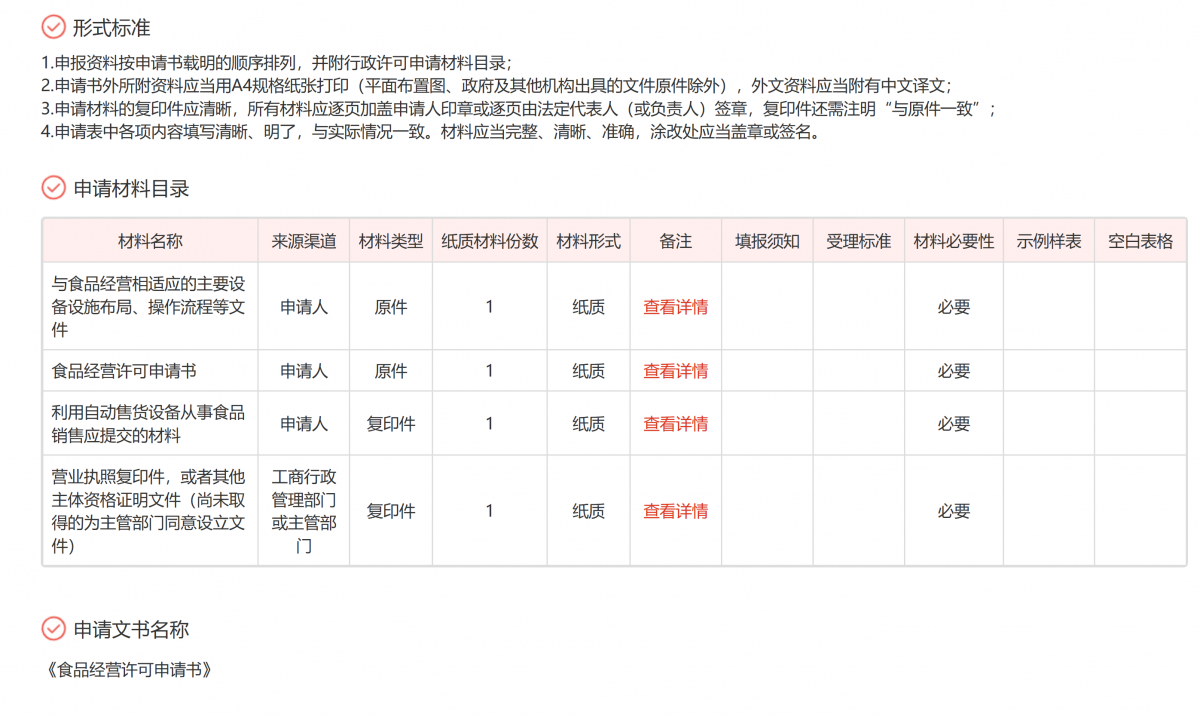View 查看详情 for the 自动售货设备 materials row
Screen dimensions: 1200x717
(675, 424)
